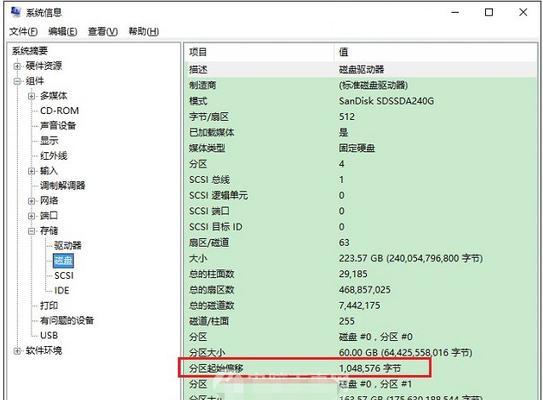
Task: Select the 驱动器 item under 存储
Action: [x=68, y=246]
